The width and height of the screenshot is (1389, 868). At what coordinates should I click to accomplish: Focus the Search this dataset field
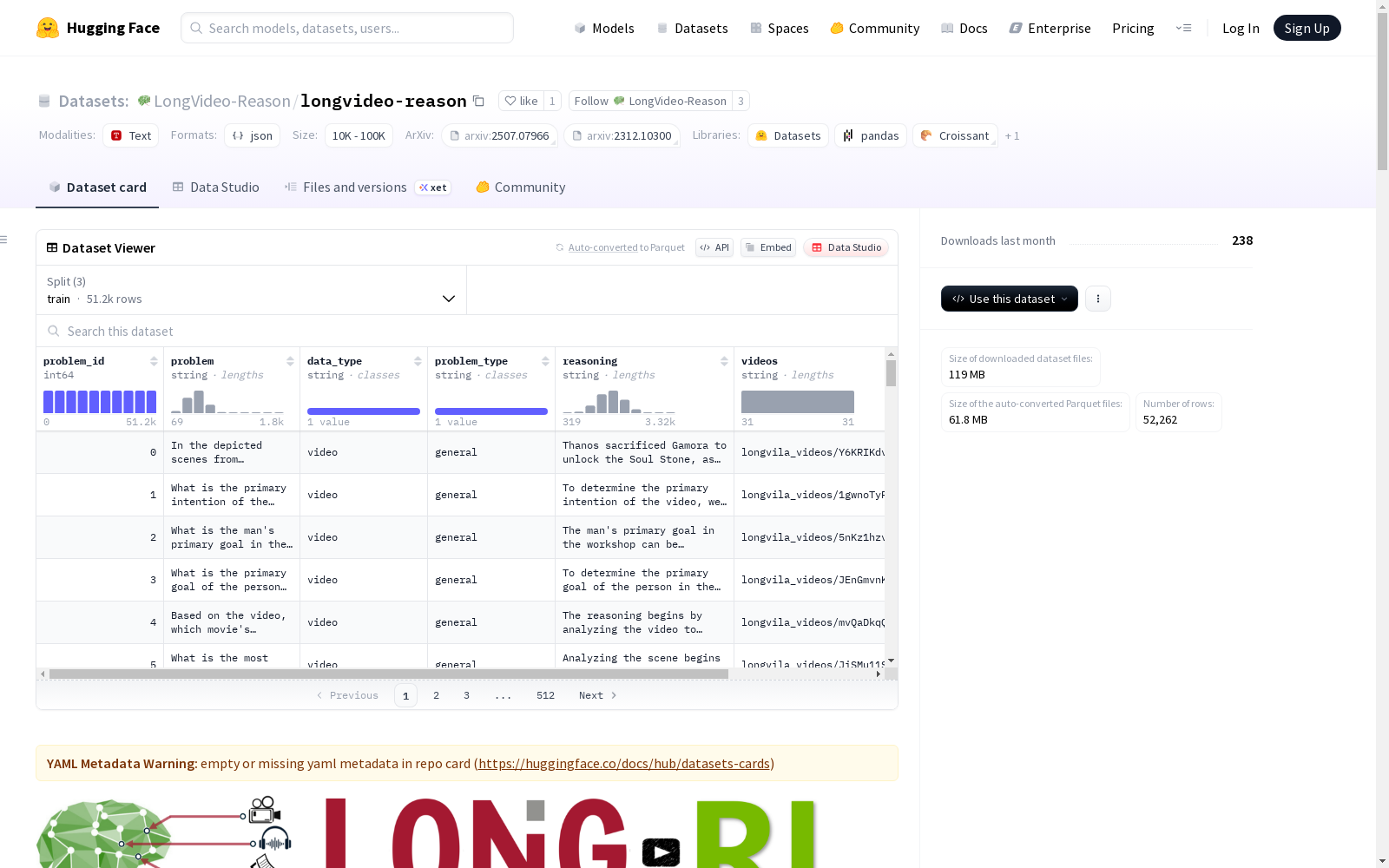click(x=467, y=331)
